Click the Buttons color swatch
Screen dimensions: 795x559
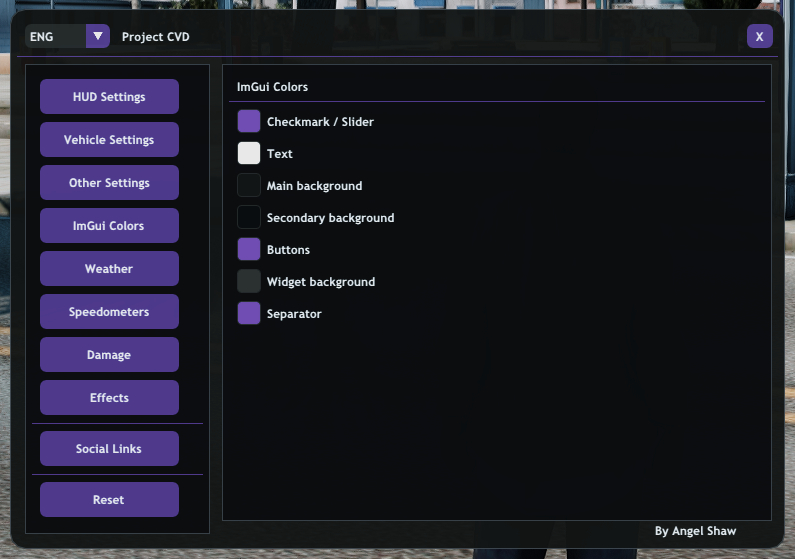click(249, 249)
